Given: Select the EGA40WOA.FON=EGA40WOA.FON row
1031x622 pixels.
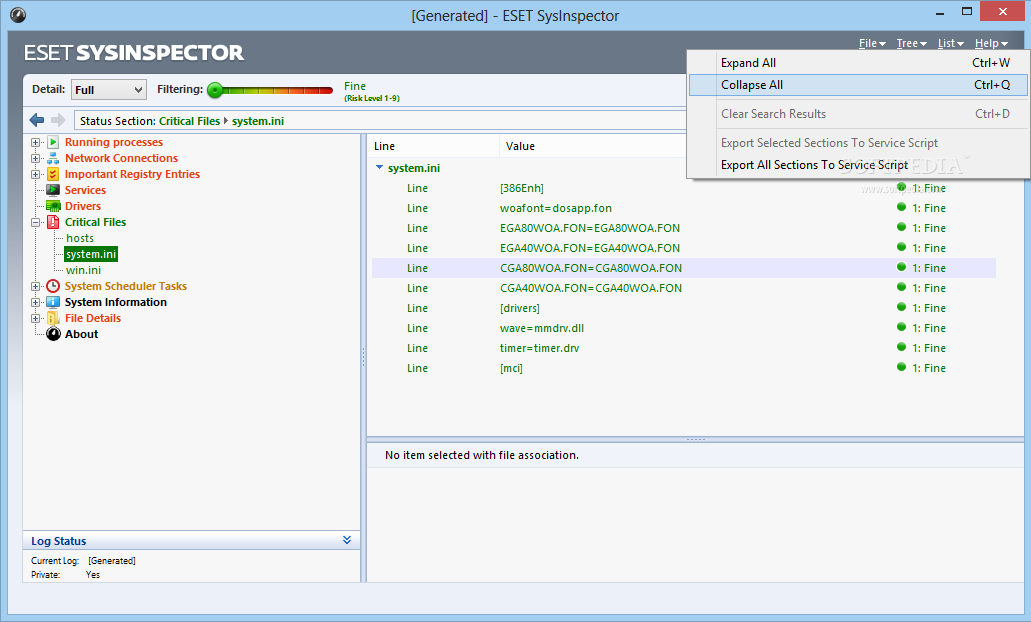Looking at the screenshot, I should click(684, 248).
